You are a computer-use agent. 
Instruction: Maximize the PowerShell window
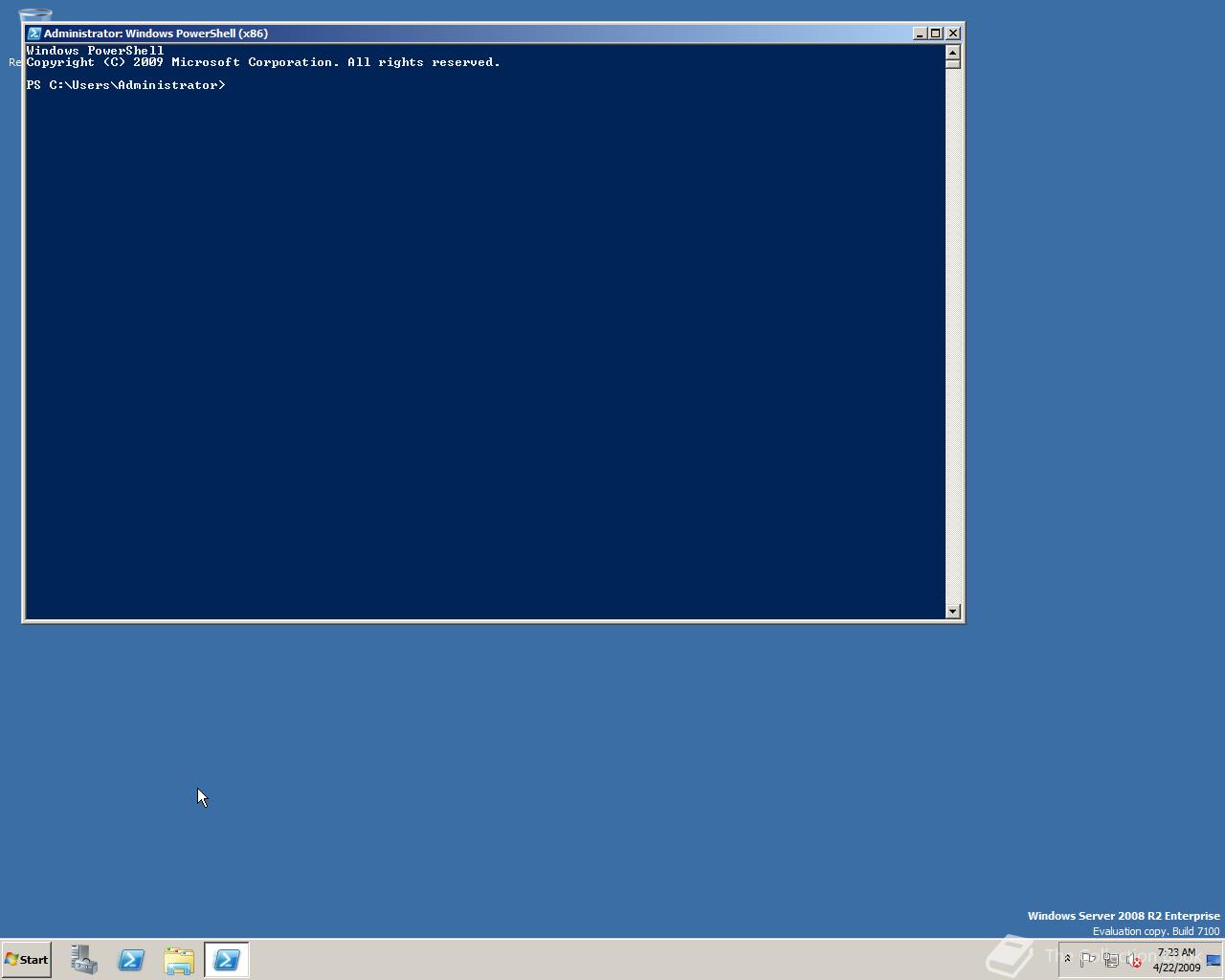[936, 33]
